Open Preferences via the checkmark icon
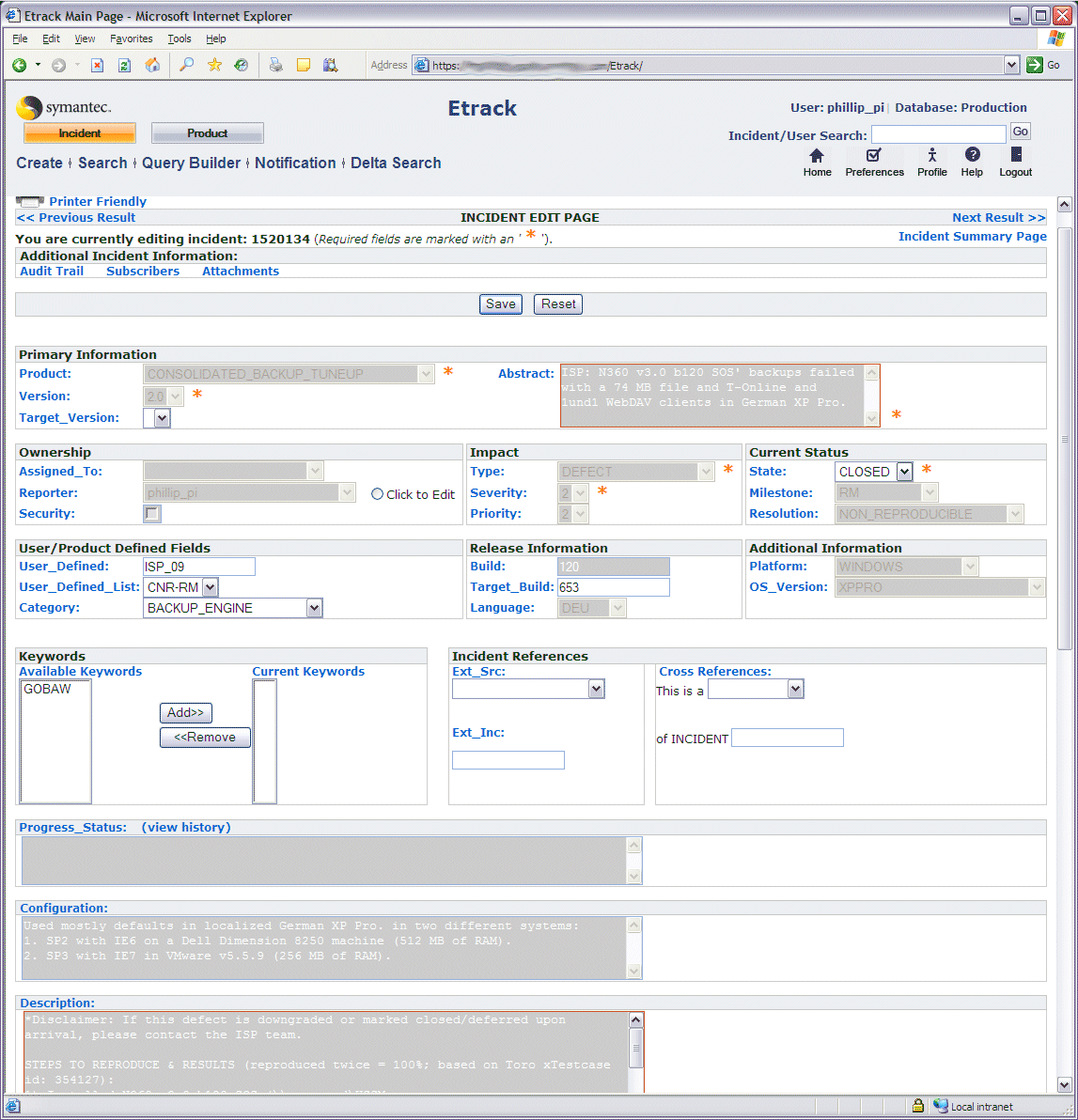The height and width of the screenshot is (1120, 1078). coord(873,156)
